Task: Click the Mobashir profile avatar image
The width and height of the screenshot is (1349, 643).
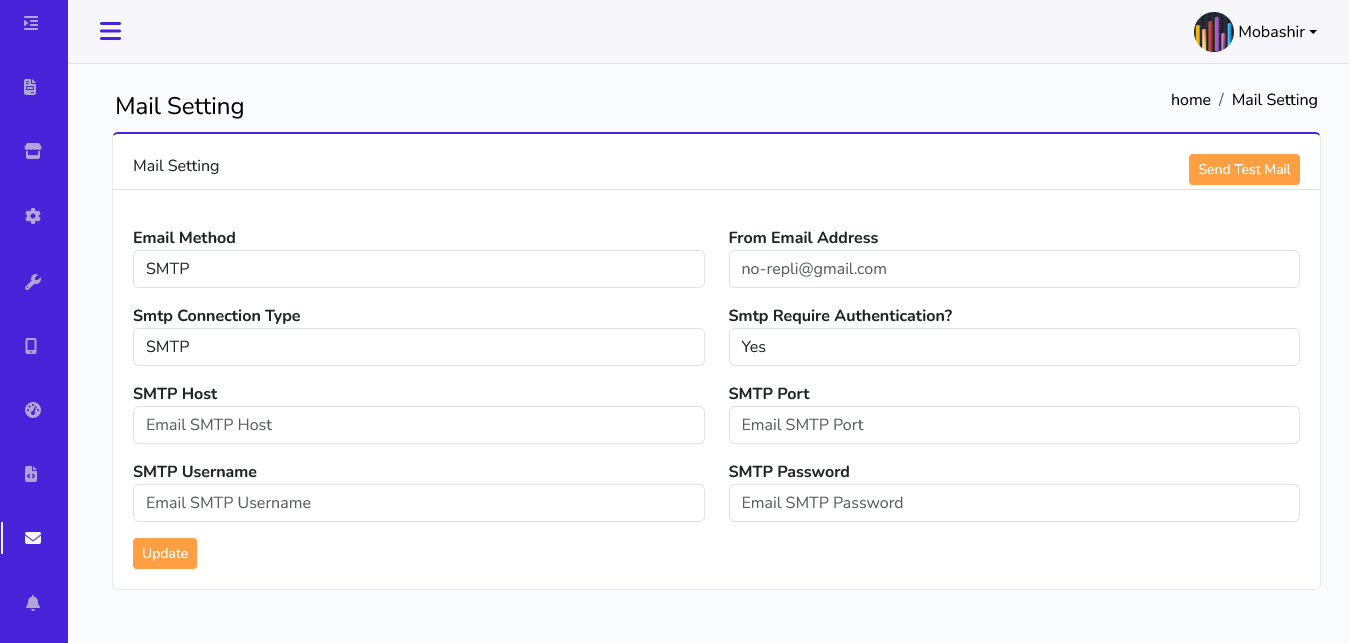Action: (1213, 31)
